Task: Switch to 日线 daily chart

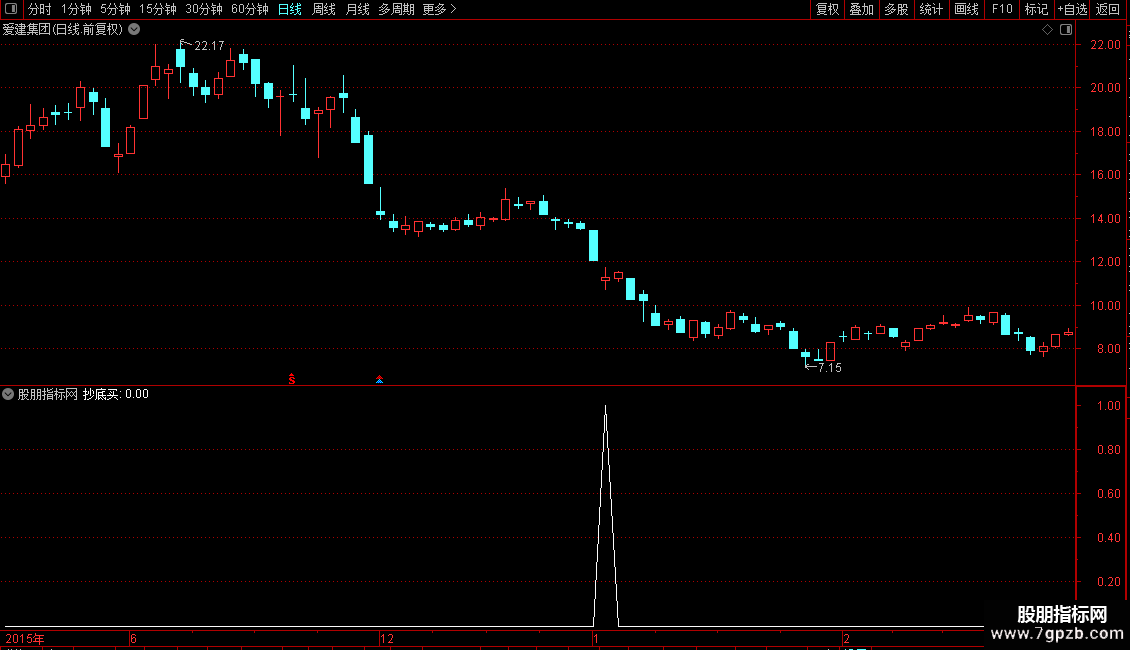Action: click(290, 9)
